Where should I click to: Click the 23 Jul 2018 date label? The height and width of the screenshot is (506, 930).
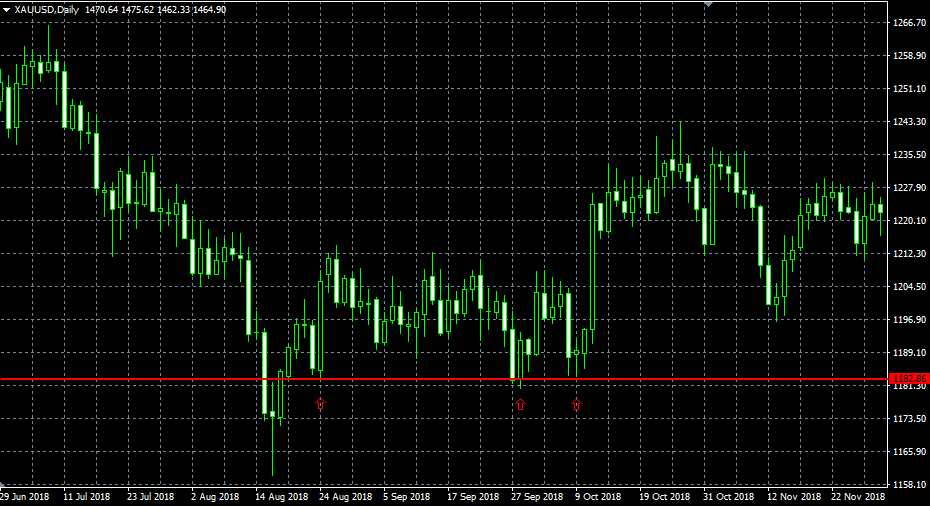tap(151, 497)
